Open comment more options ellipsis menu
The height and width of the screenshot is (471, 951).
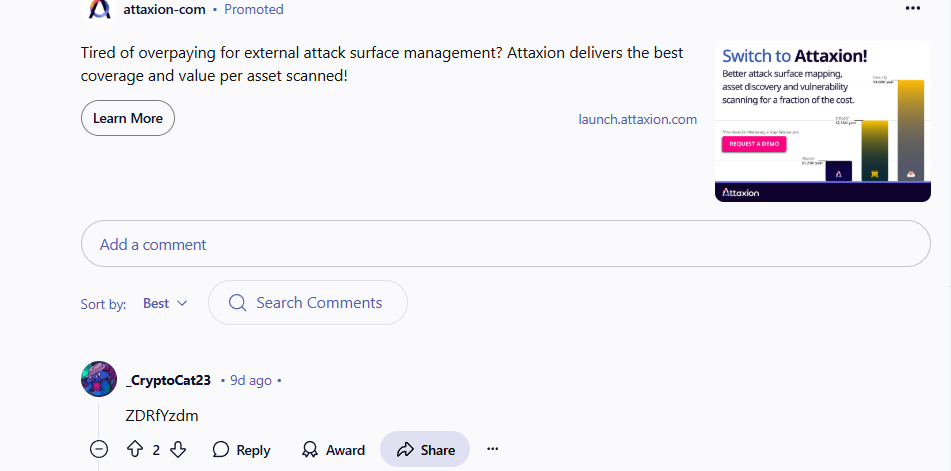click(492, 450)
